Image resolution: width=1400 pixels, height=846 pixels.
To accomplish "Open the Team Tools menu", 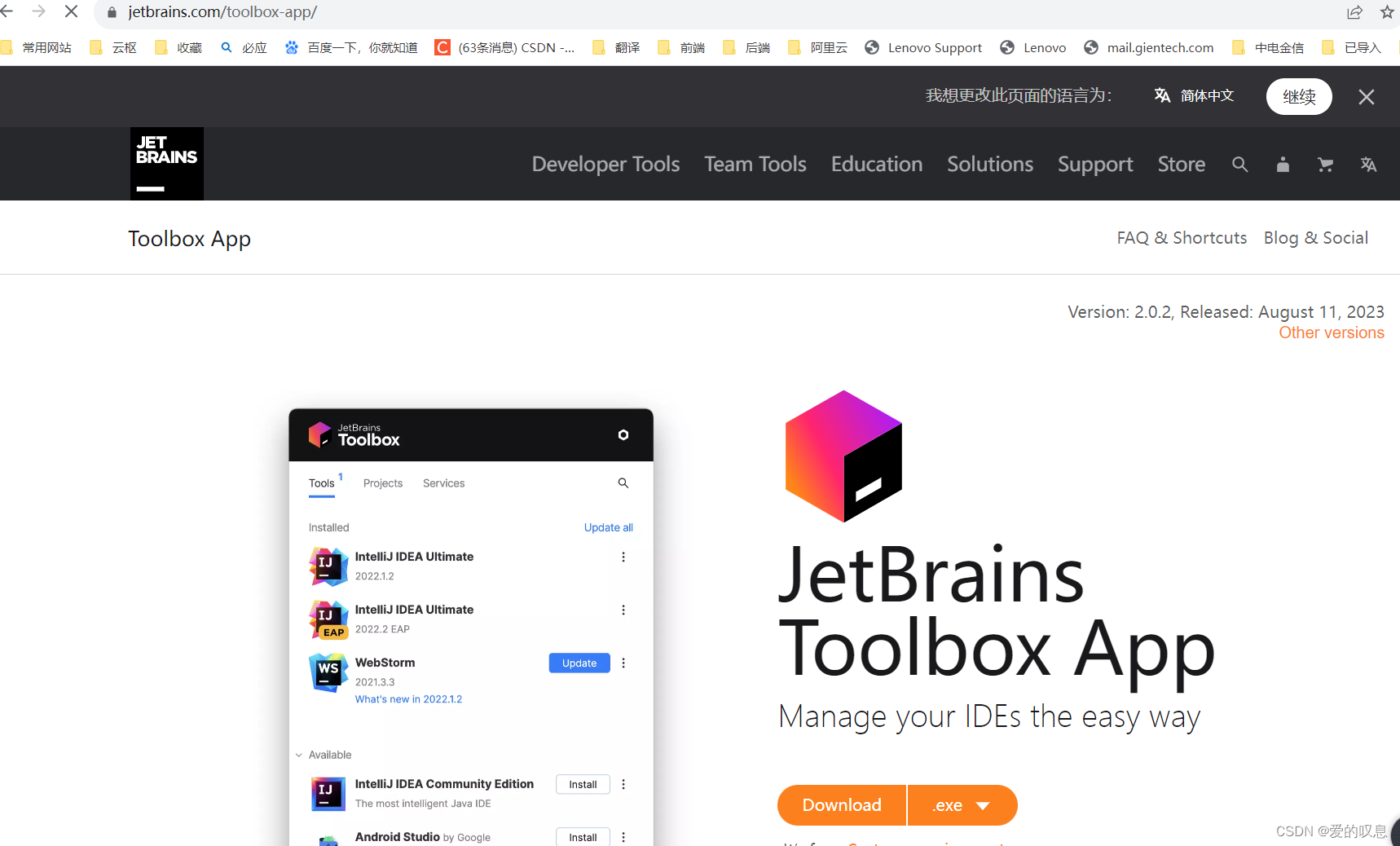I will 755,165.
